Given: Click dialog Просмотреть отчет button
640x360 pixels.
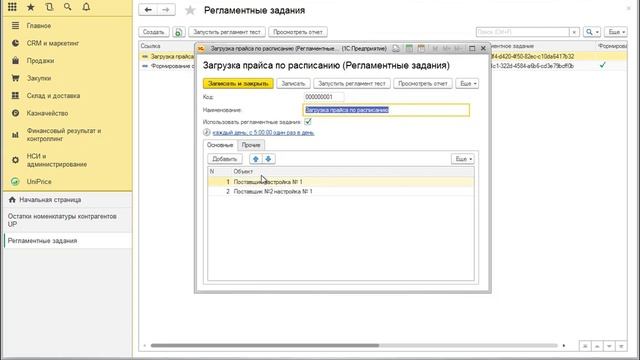Looking at the screenshot, I should click(423, 84).
